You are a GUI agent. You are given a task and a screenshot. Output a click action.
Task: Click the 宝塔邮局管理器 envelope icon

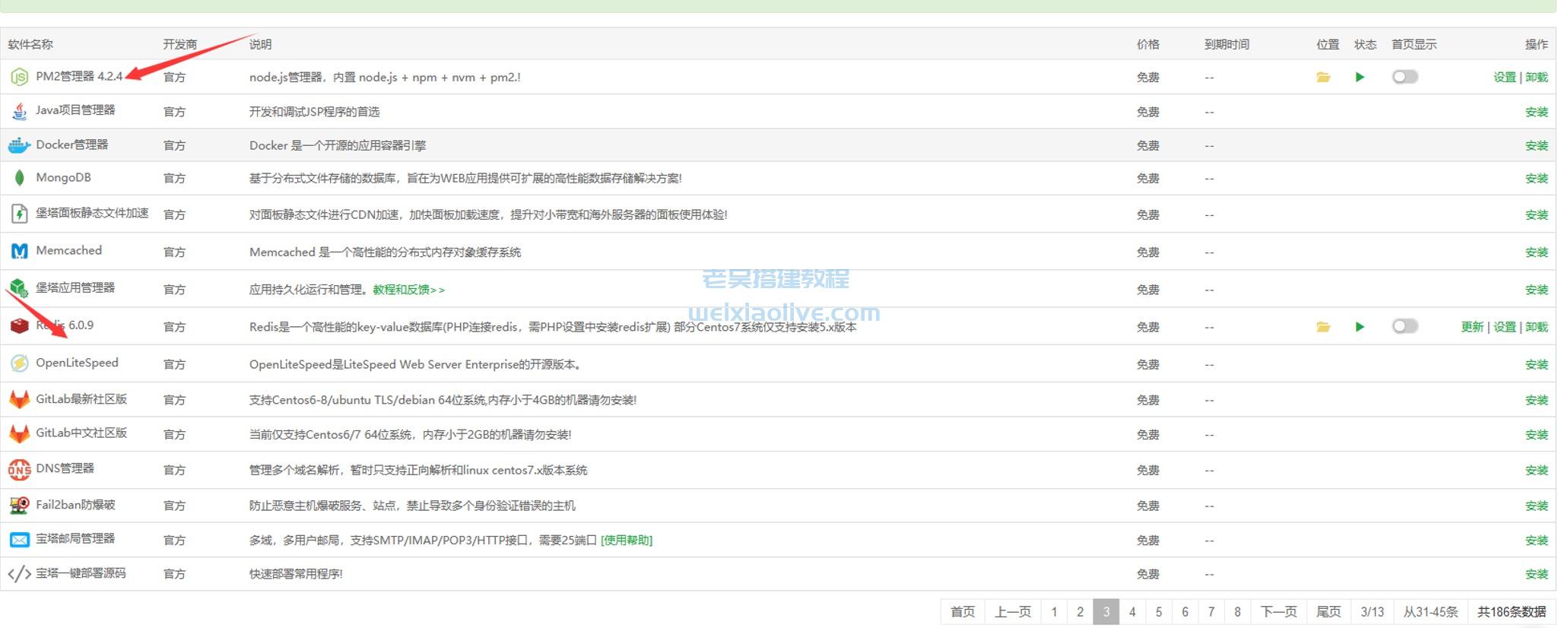point(19,540)
